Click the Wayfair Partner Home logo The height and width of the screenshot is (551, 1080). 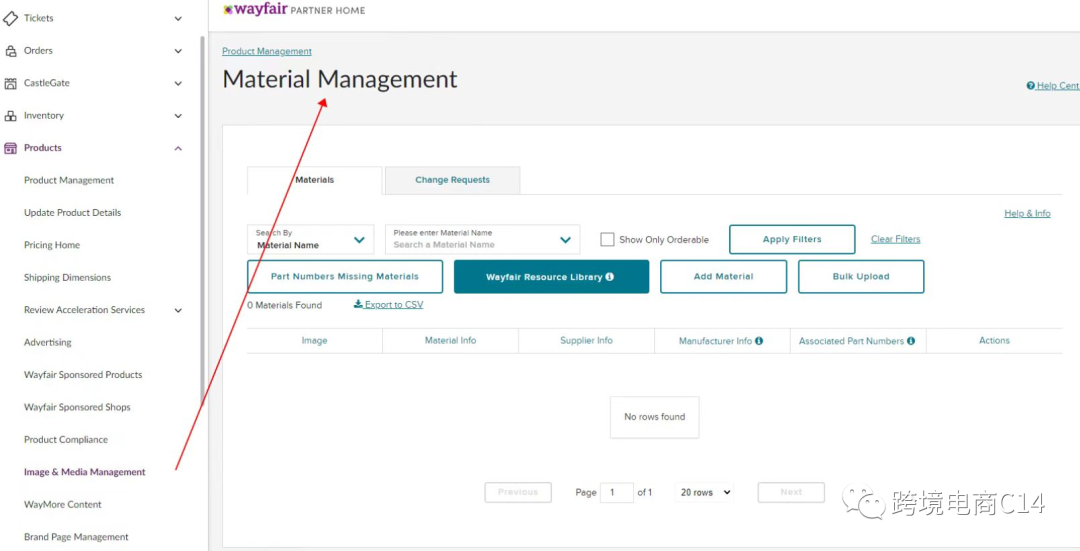pyautogui.click(x=294, y=10)
